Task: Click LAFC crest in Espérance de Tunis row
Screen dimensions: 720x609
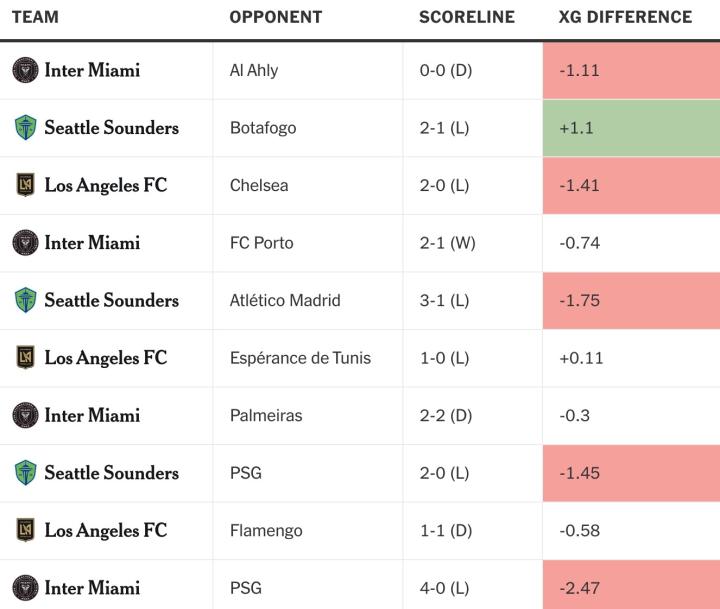Action: [25, 358]
